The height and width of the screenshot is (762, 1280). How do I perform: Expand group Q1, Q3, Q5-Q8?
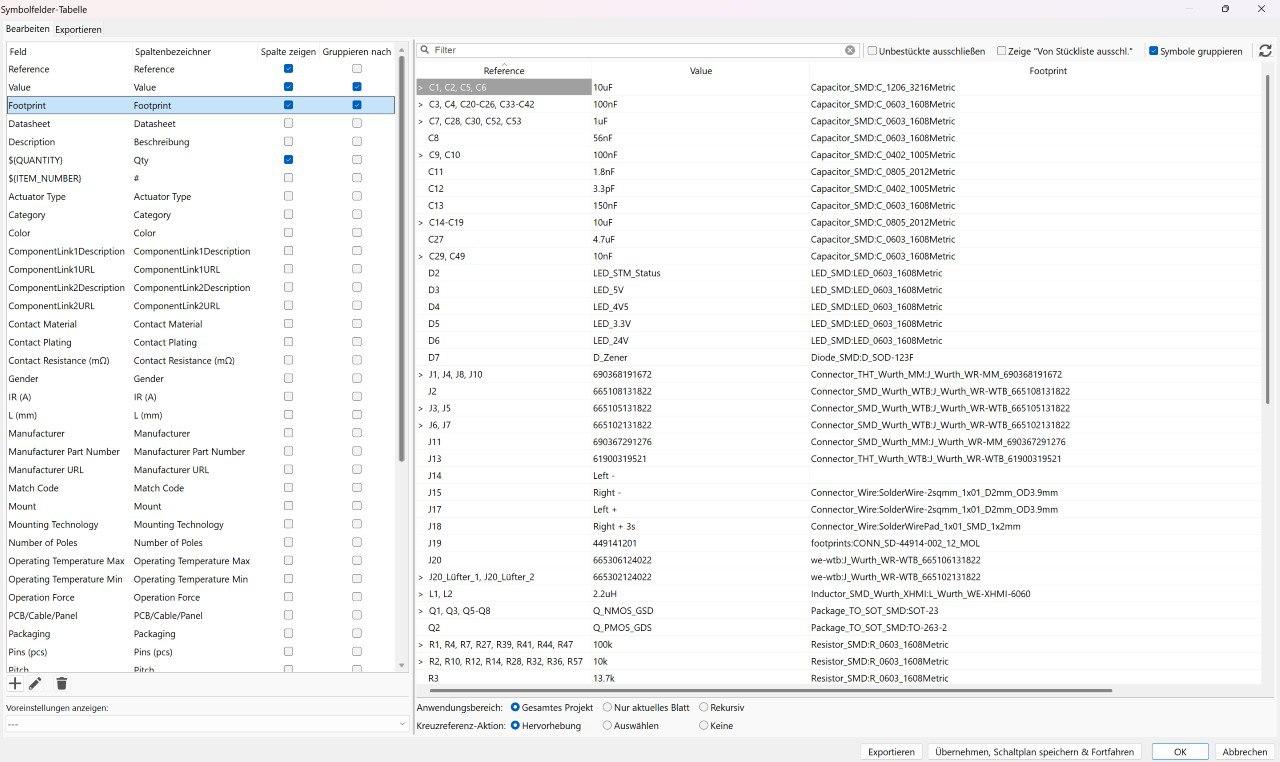[x=420, y=611]
